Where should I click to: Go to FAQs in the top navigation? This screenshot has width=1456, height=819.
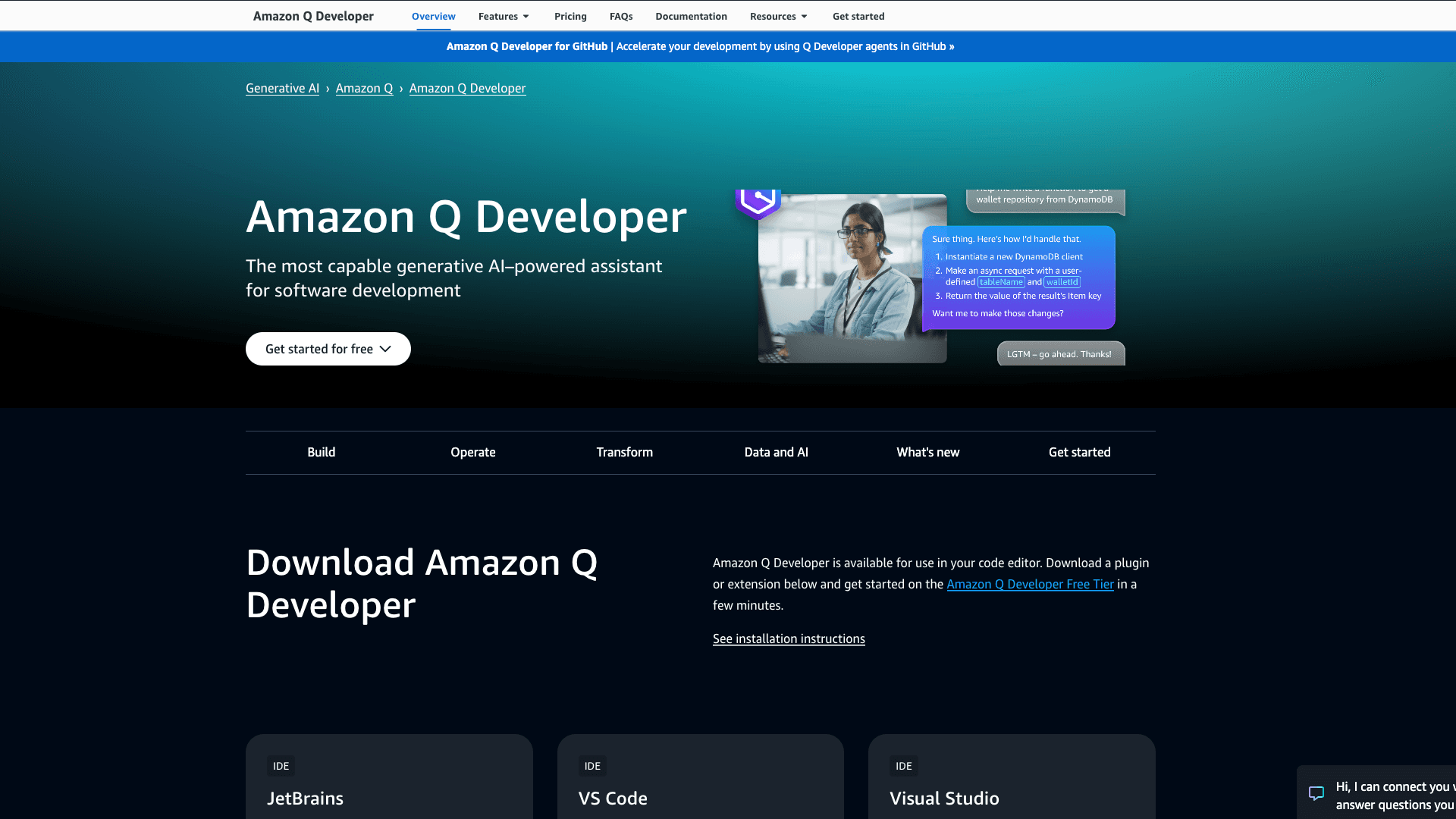click(620, 17)
